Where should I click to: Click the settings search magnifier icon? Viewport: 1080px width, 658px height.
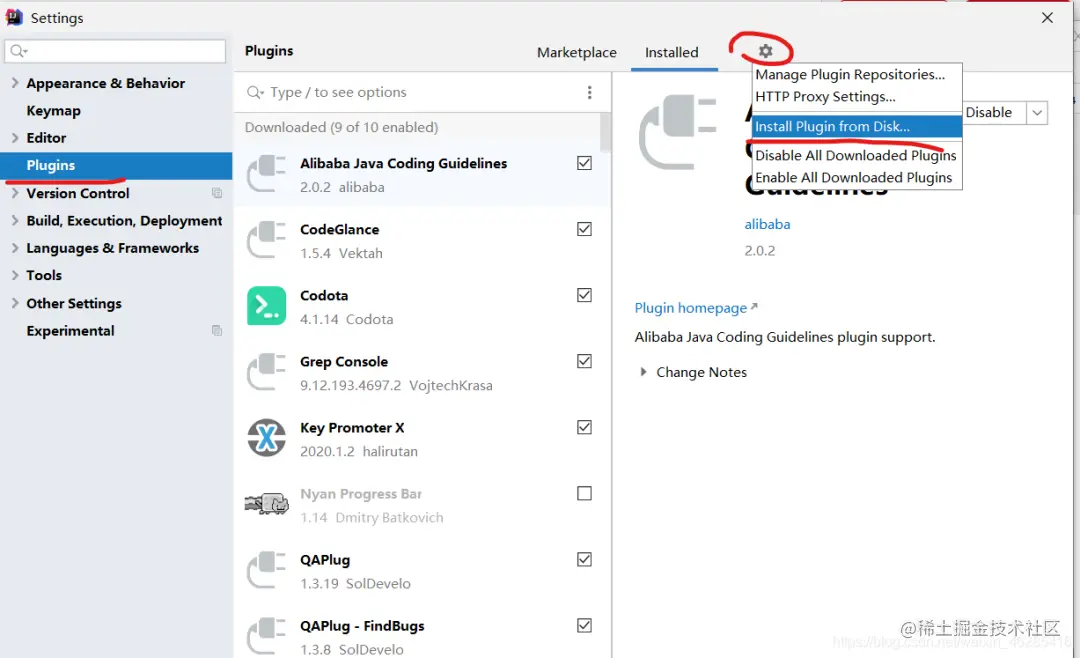coord(19,51)
